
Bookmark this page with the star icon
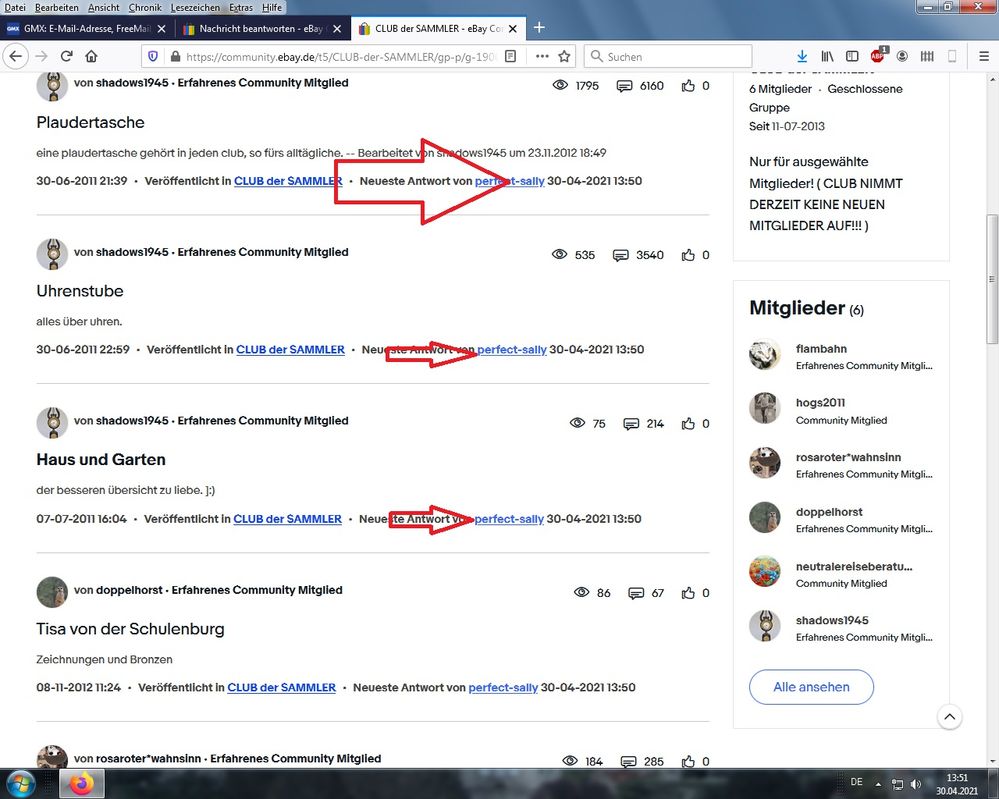point(564,57)
